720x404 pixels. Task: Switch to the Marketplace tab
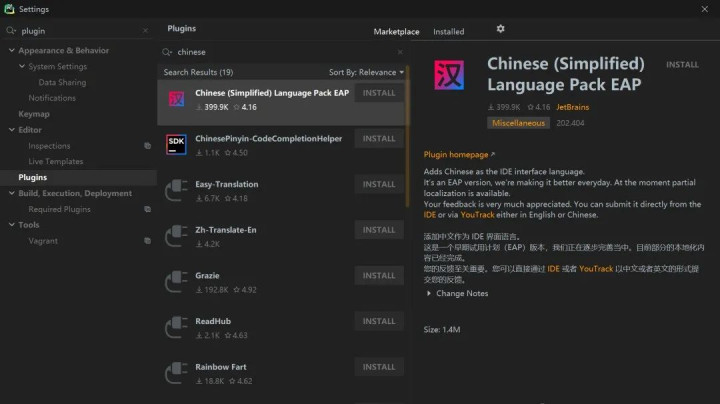pos(396,31)
